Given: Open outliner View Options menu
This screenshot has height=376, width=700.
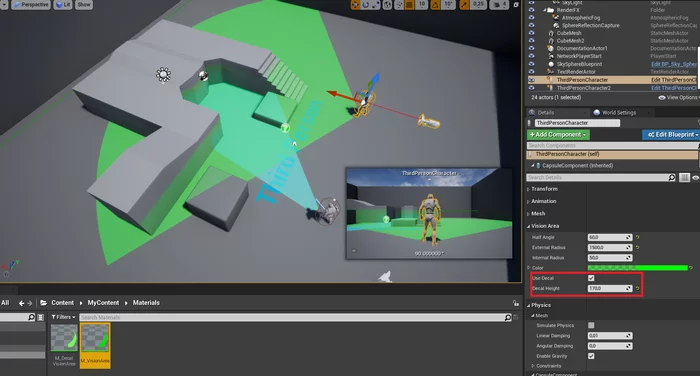Looking at the screenshot, I should (x=678, y=97).
